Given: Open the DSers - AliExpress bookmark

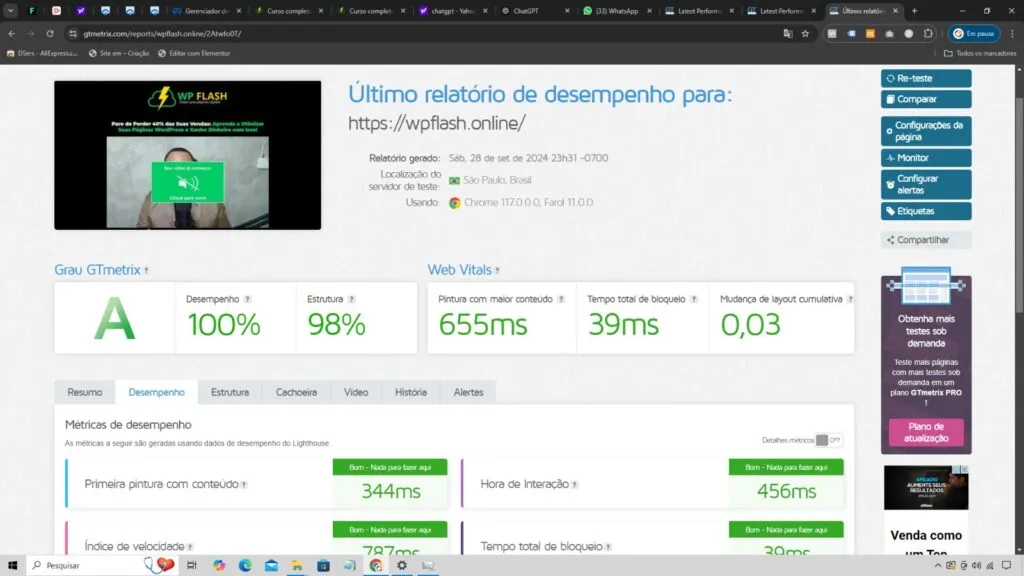Looking at the screenshot, I should 42,53.
